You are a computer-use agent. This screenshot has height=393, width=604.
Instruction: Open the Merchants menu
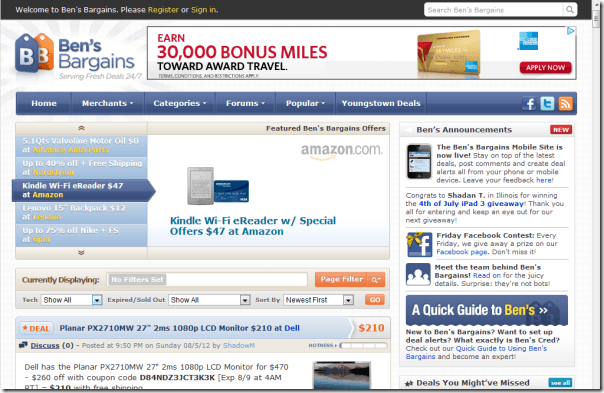tap(107, 103)
